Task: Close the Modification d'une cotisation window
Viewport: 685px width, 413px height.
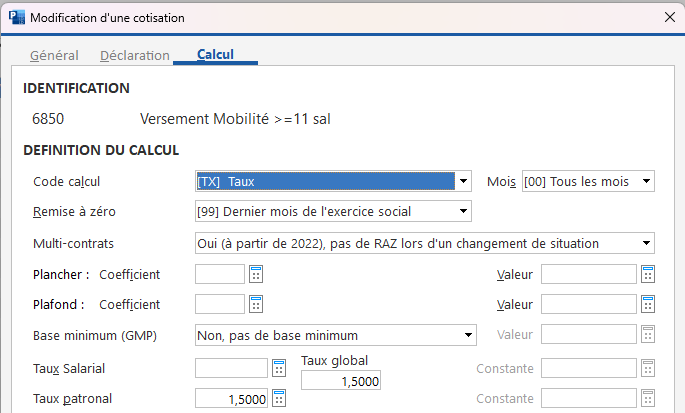Action: (x=668, y=17)
